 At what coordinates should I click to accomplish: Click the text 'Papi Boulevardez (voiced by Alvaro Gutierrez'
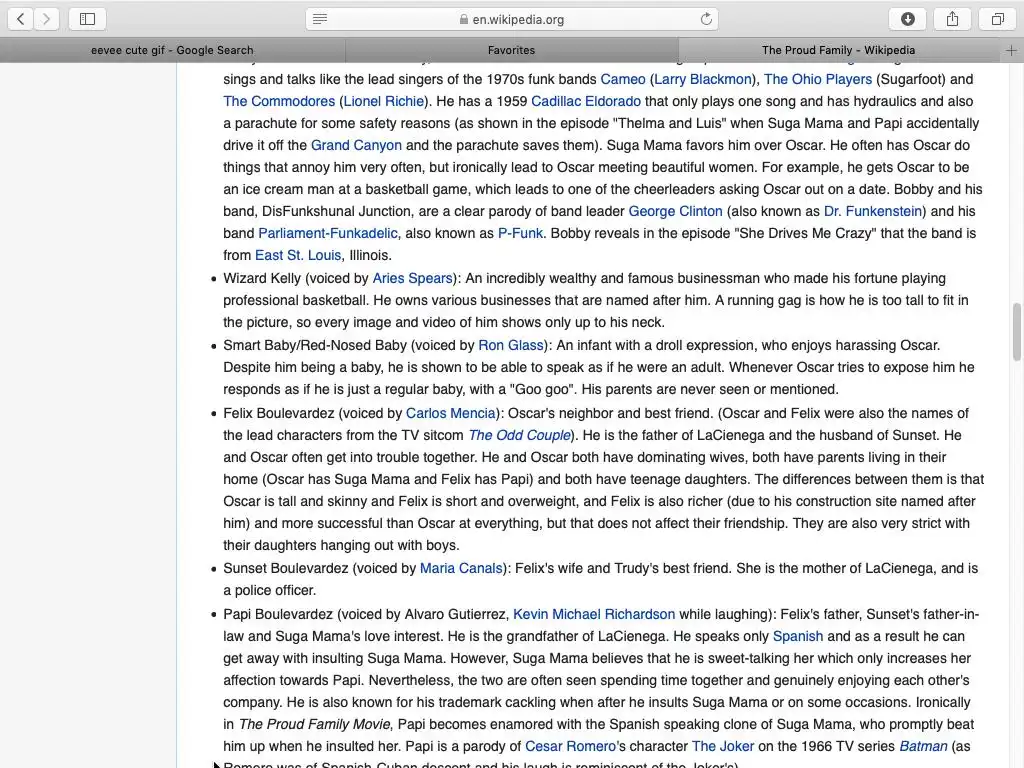[x=366, y=614]
